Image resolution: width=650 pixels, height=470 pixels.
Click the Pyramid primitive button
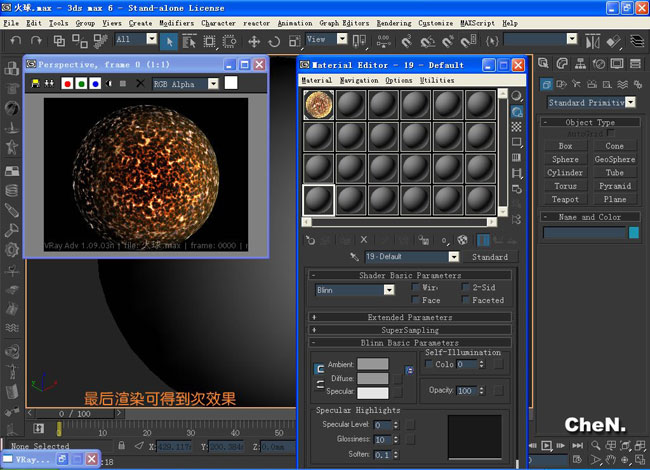point(615,186)
